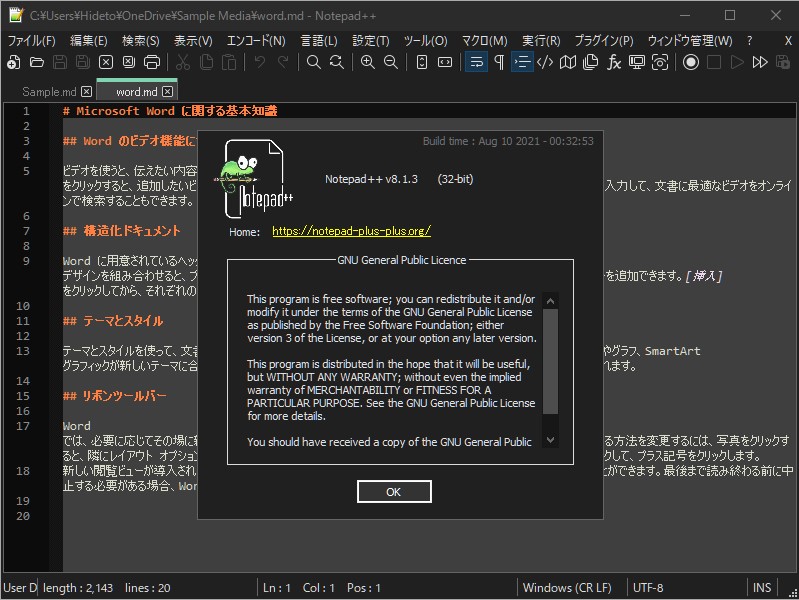Open the ツール(O) menu
The image size is (799, 600).
click(x=425, y=41)
